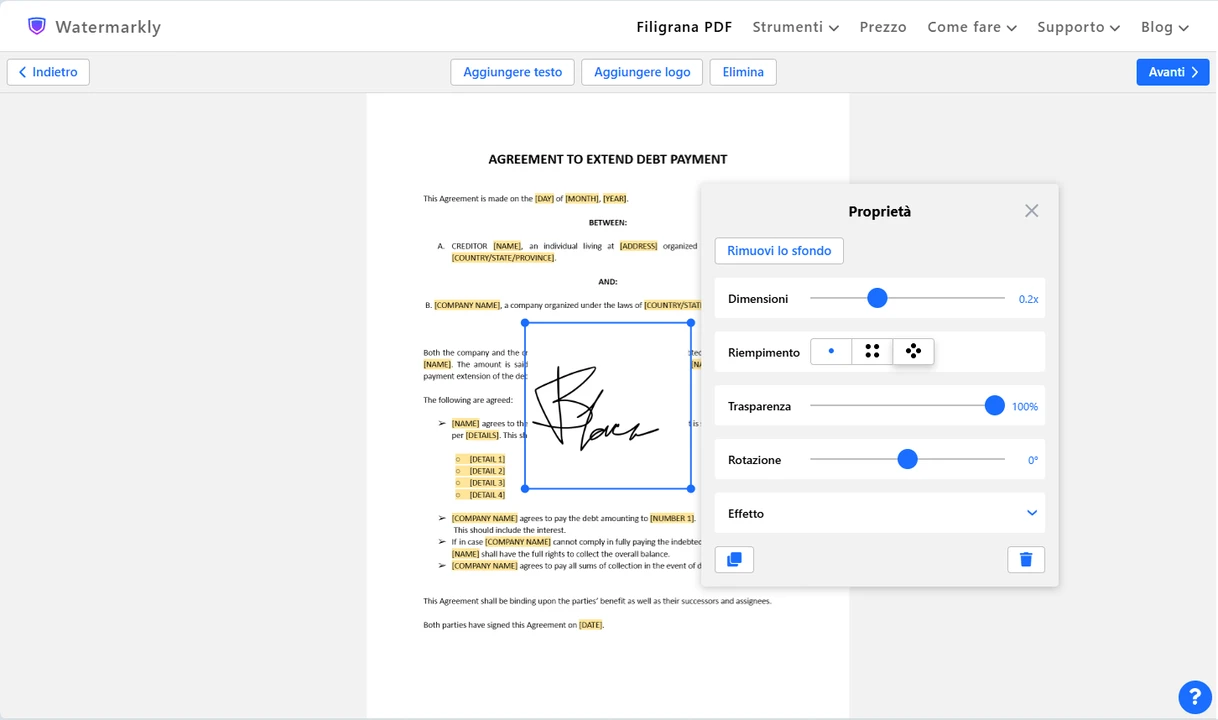Click the 100% transparency value
Viewport: 1218px width, 720px height.
click(1025, 407)
